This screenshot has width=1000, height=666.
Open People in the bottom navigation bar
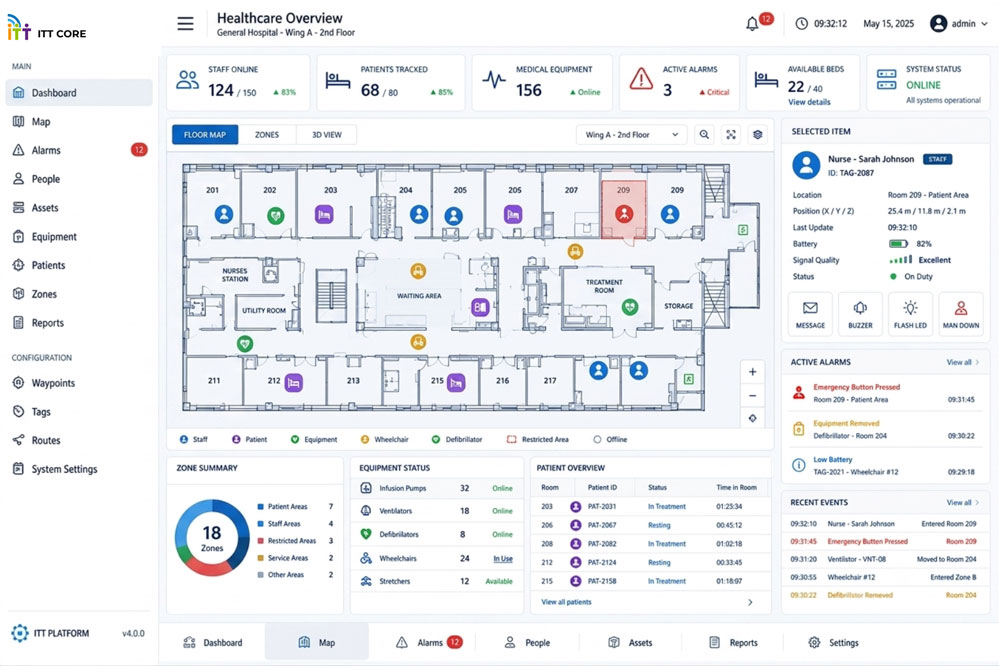click(527, 642)
